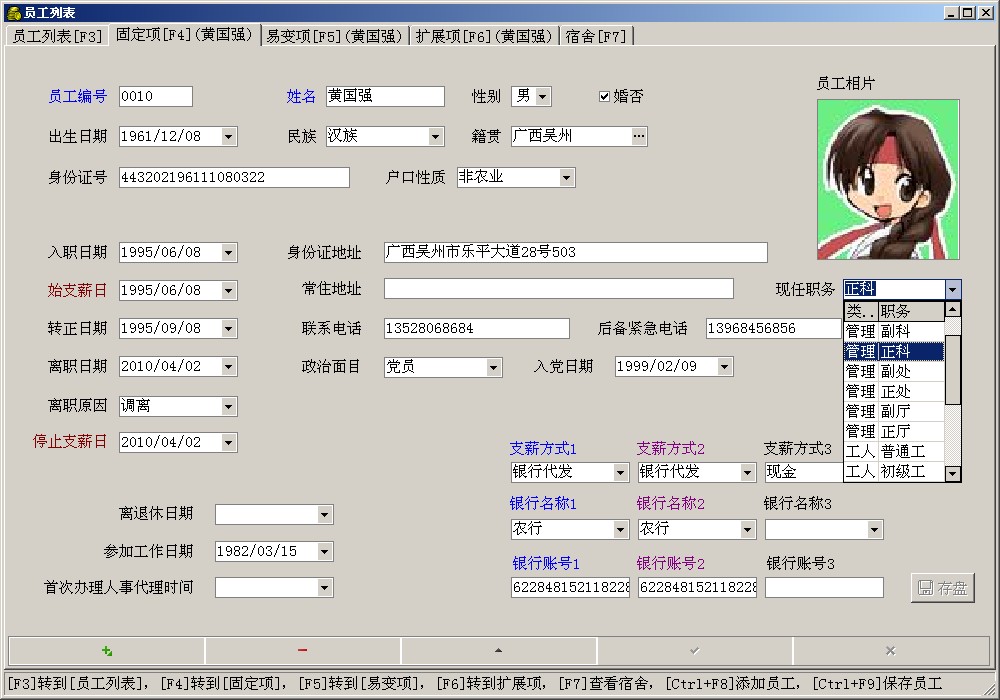The height and width of the screenshot is (700, 1000).
Task: Toggle the 婚否 checkbox
Action: [604, 97]
